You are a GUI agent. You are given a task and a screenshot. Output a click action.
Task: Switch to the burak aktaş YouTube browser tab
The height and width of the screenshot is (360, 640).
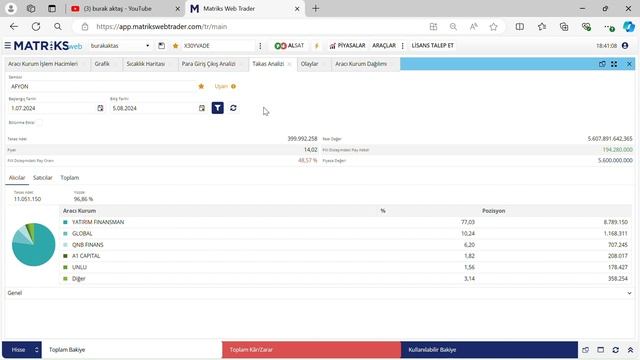tap(125, 9)
